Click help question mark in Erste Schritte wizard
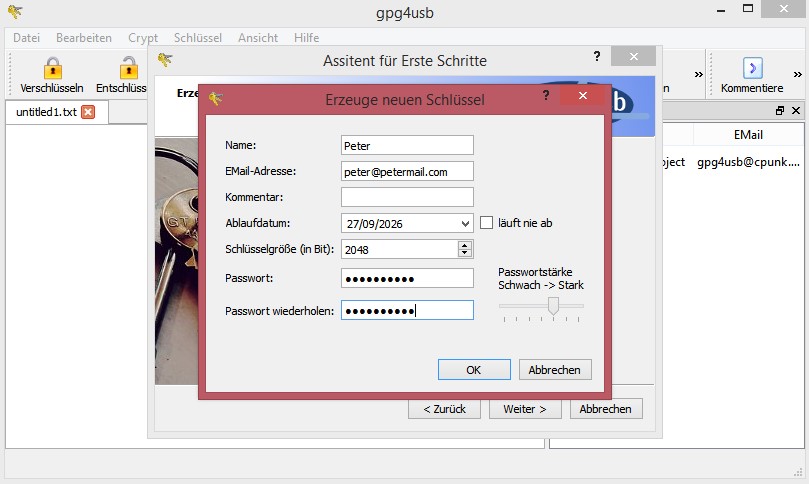 pos(597,57)
